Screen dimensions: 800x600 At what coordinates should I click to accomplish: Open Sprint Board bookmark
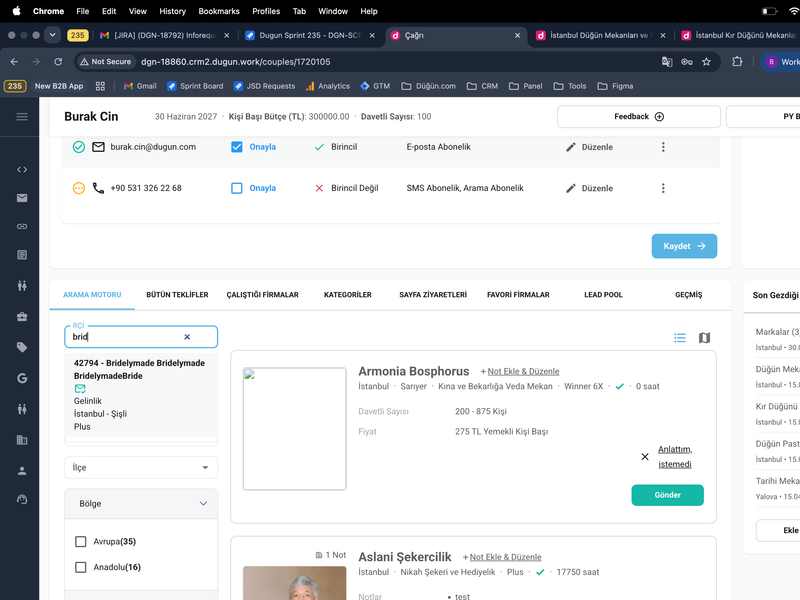[195, 86]
